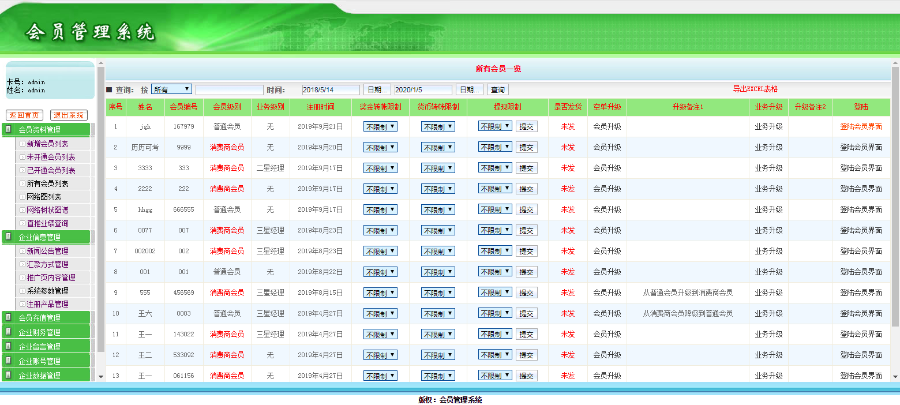The width and height of the screenshot is (900, 405).
Task: Click 会员升级 link in row 1
Action: point(607,127)
